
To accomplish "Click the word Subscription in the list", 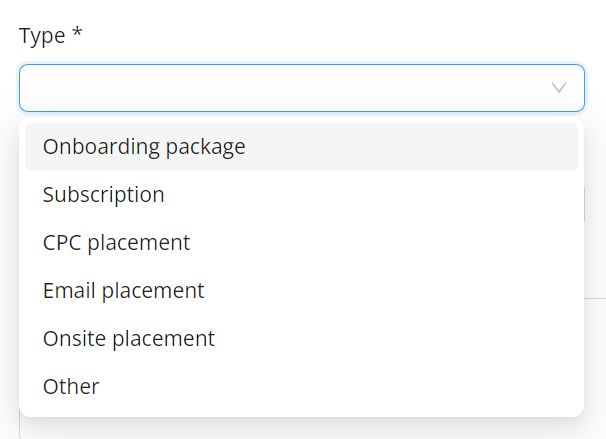I will [104, 195].
